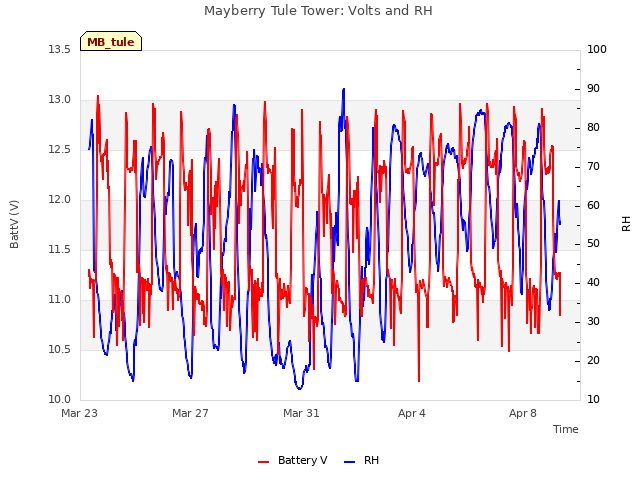Click the 10.5 voltage axis value

click(60, 349)
